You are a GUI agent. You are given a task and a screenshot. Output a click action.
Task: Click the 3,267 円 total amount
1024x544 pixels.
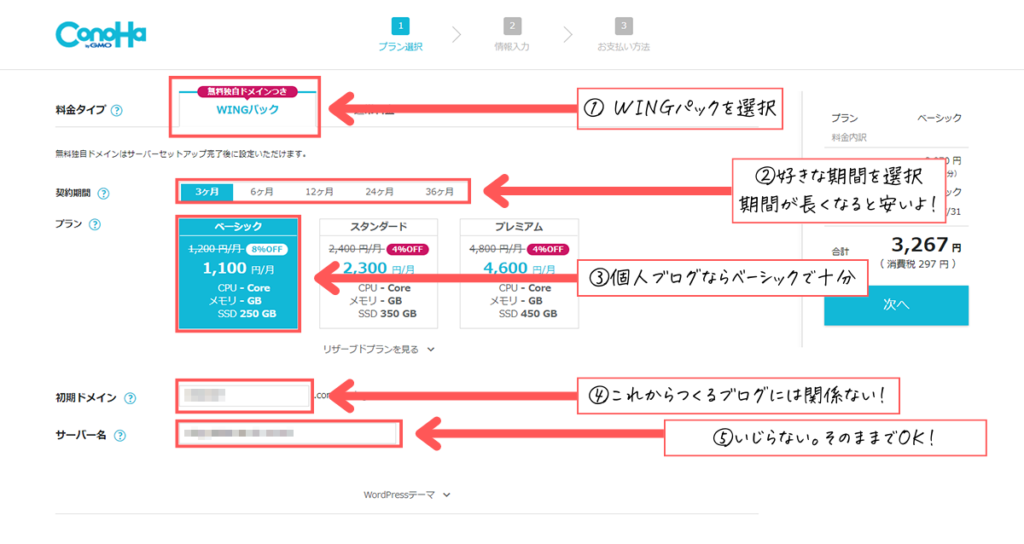925,246
